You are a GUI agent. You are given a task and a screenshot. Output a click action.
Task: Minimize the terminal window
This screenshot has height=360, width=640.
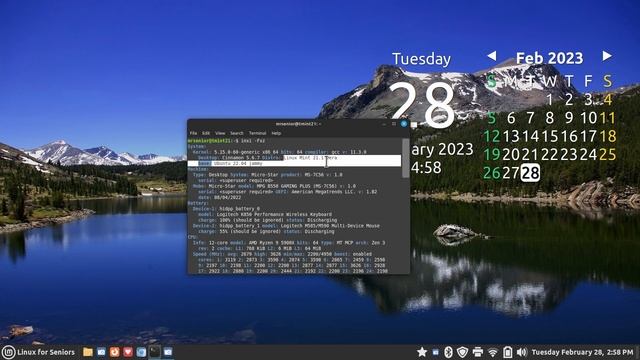[x=384, y=124]
